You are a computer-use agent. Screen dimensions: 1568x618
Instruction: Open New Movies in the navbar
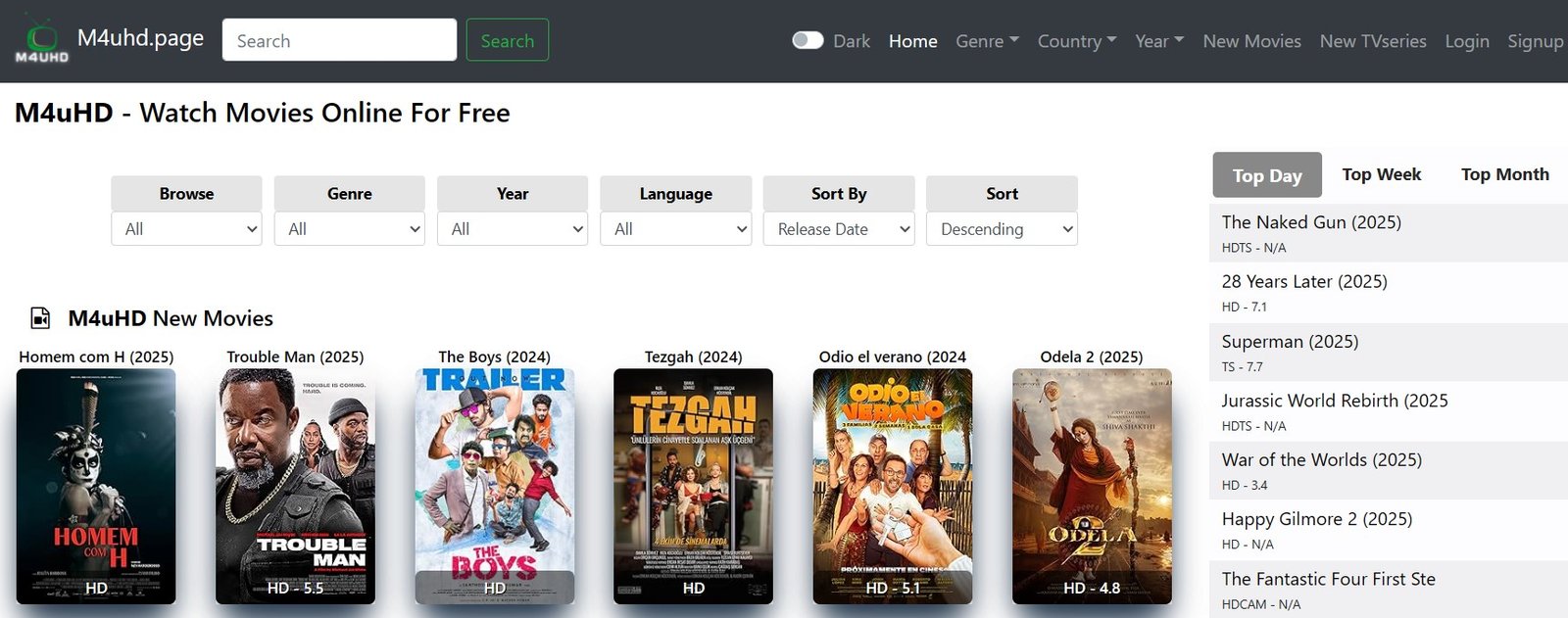(x=1251, y=41)
